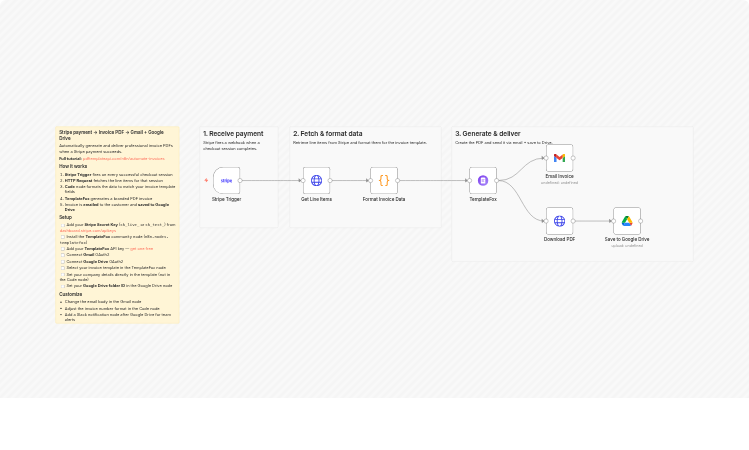Check the 'Set your Google Drive folder ID' box
This screenshot has width=749, height=450.
tap(63, 286)
